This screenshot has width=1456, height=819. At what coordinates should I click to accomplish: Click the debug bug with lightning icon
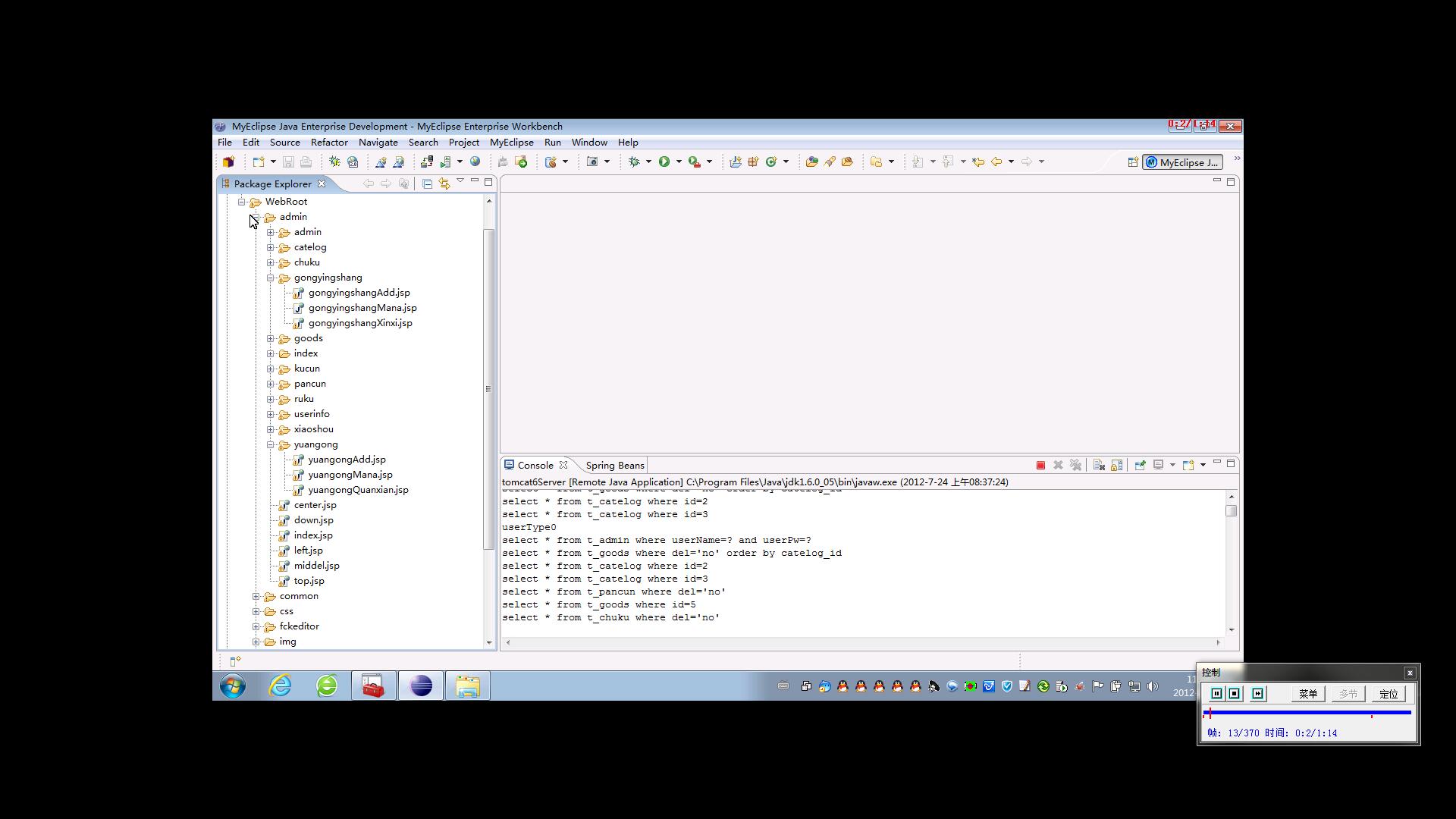click(334, 162)
